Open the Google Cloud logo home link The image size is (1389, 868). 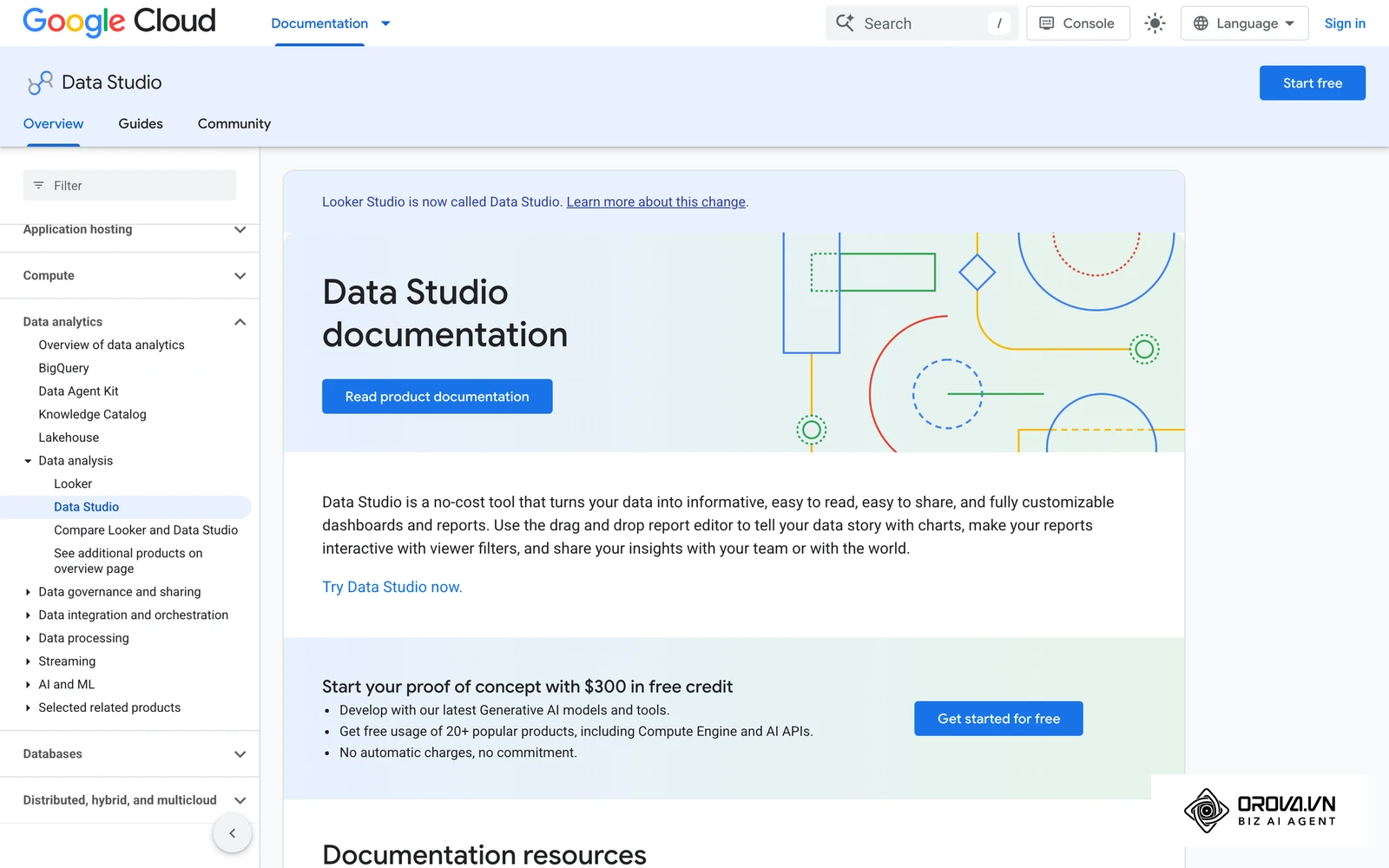(x=119, y=22)
